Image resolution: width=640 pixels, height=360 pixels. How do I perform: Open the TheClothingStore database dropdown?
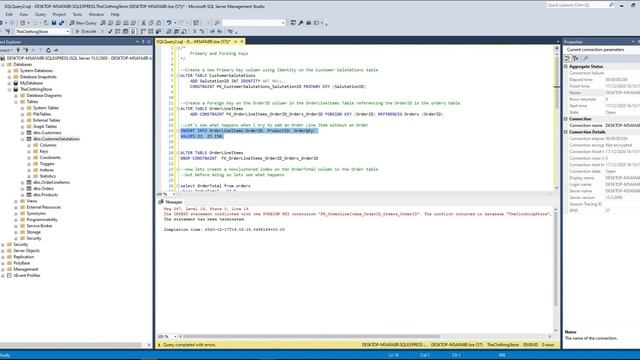tap(68, 31)
